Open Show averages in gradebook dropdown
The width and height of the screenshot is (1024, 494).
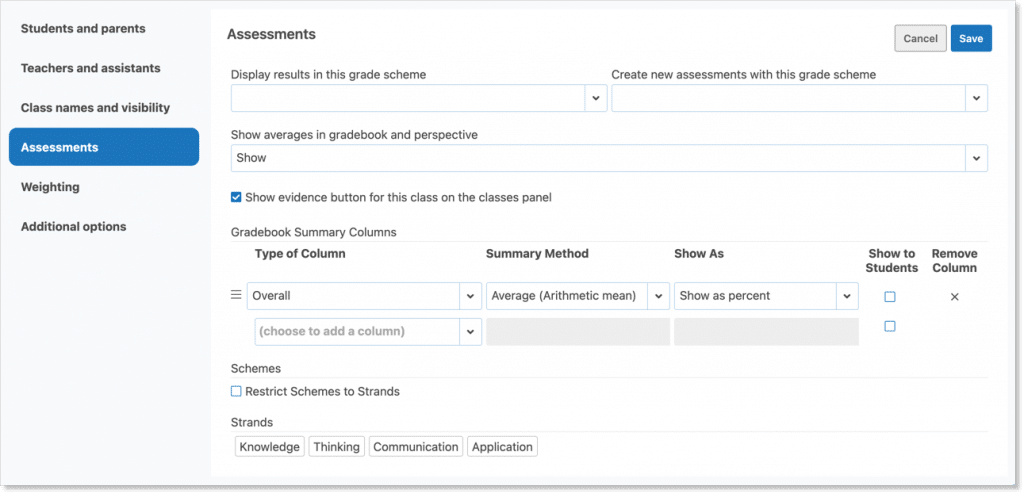(x=976, y=158)
